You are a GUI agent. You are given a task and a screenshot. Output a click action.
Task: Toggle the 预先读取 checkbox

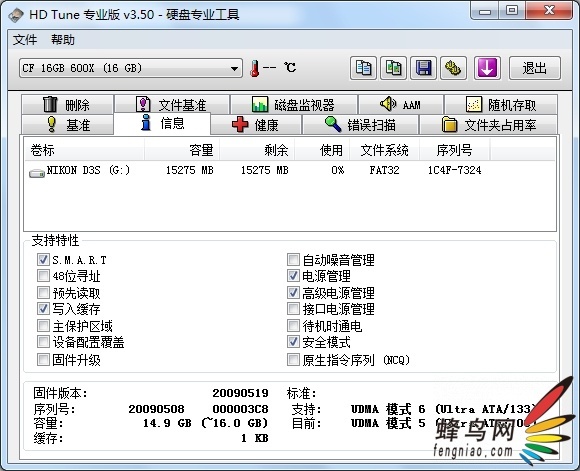coord(43,293)
